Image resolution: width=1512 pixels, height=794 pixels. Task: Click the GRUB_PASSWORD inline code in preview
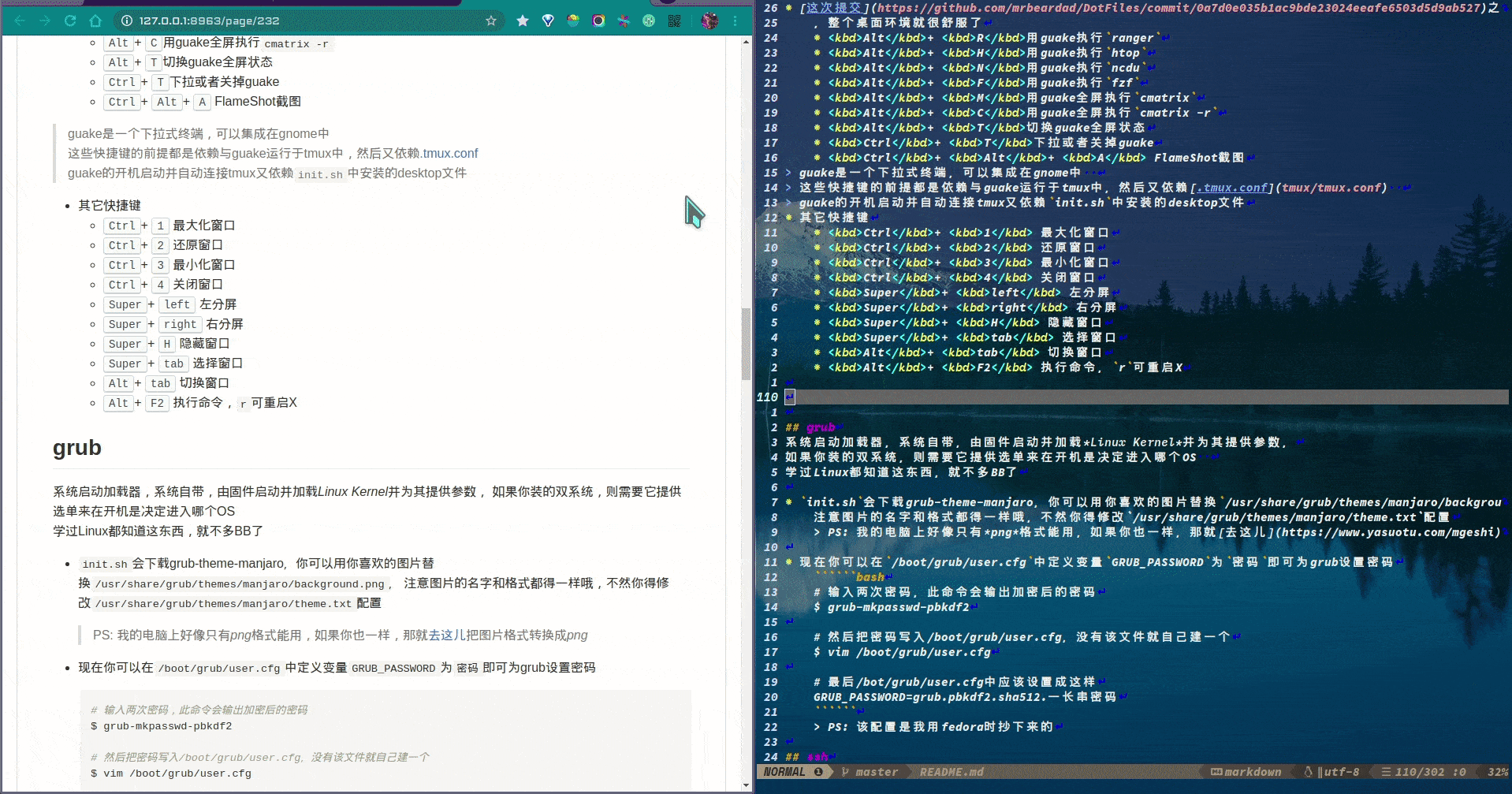pyautogui.click(x=393, y=668)
